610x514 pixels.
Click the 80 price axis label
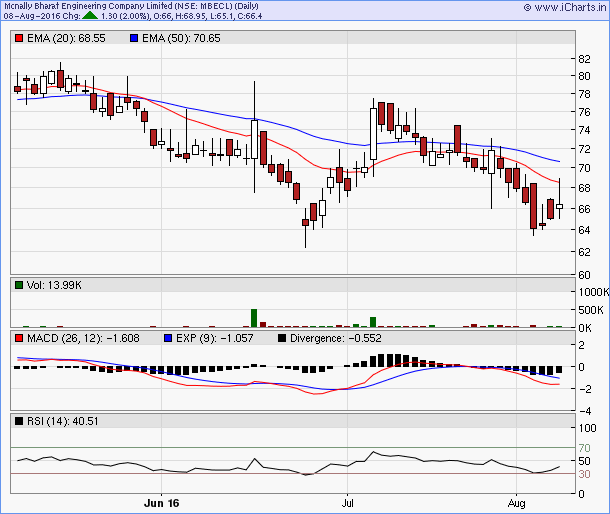coord(584,76)
